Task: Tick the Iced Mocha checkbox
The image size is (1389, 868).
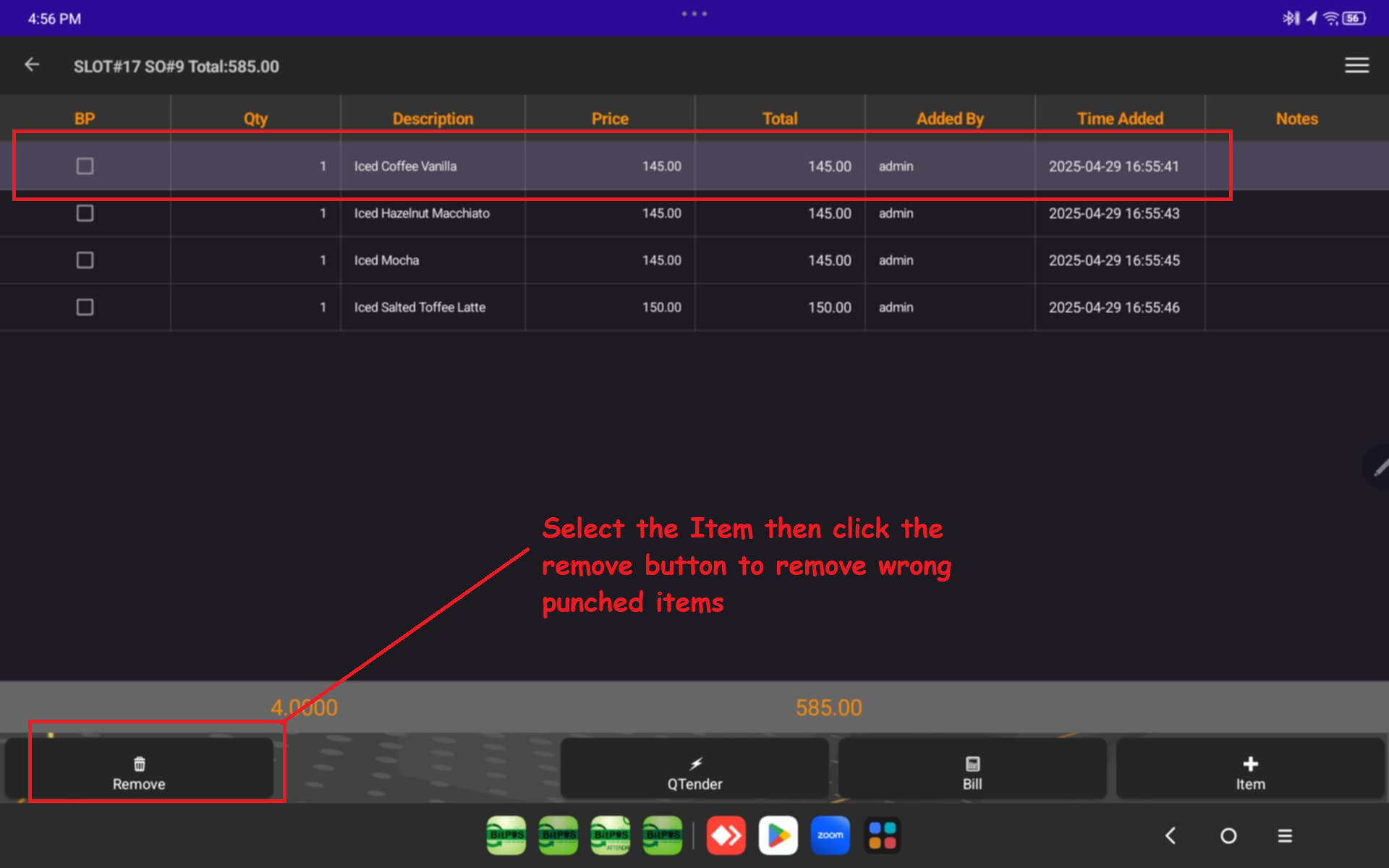Action: 85,260
